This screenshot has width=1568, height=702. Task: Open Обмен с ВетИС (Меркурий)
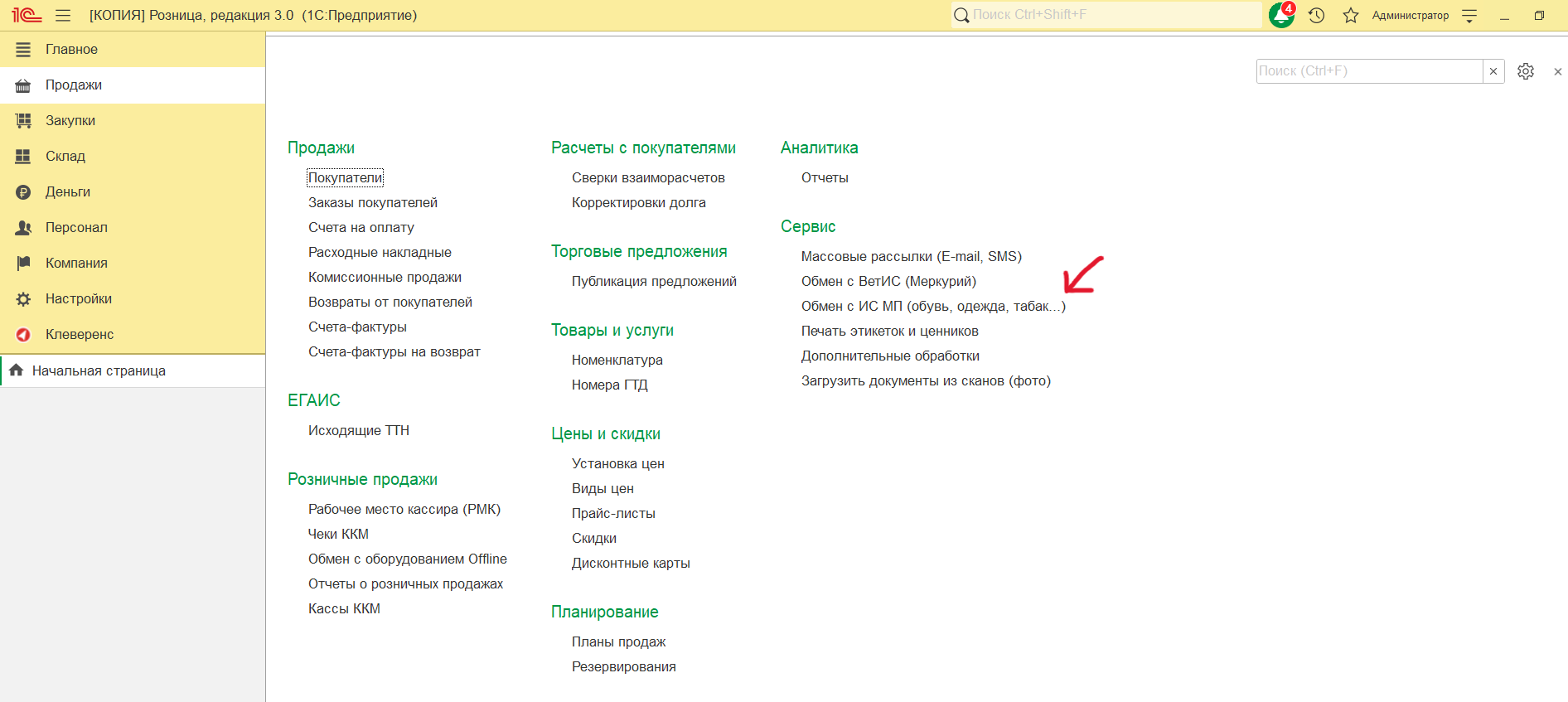point(888,281)
